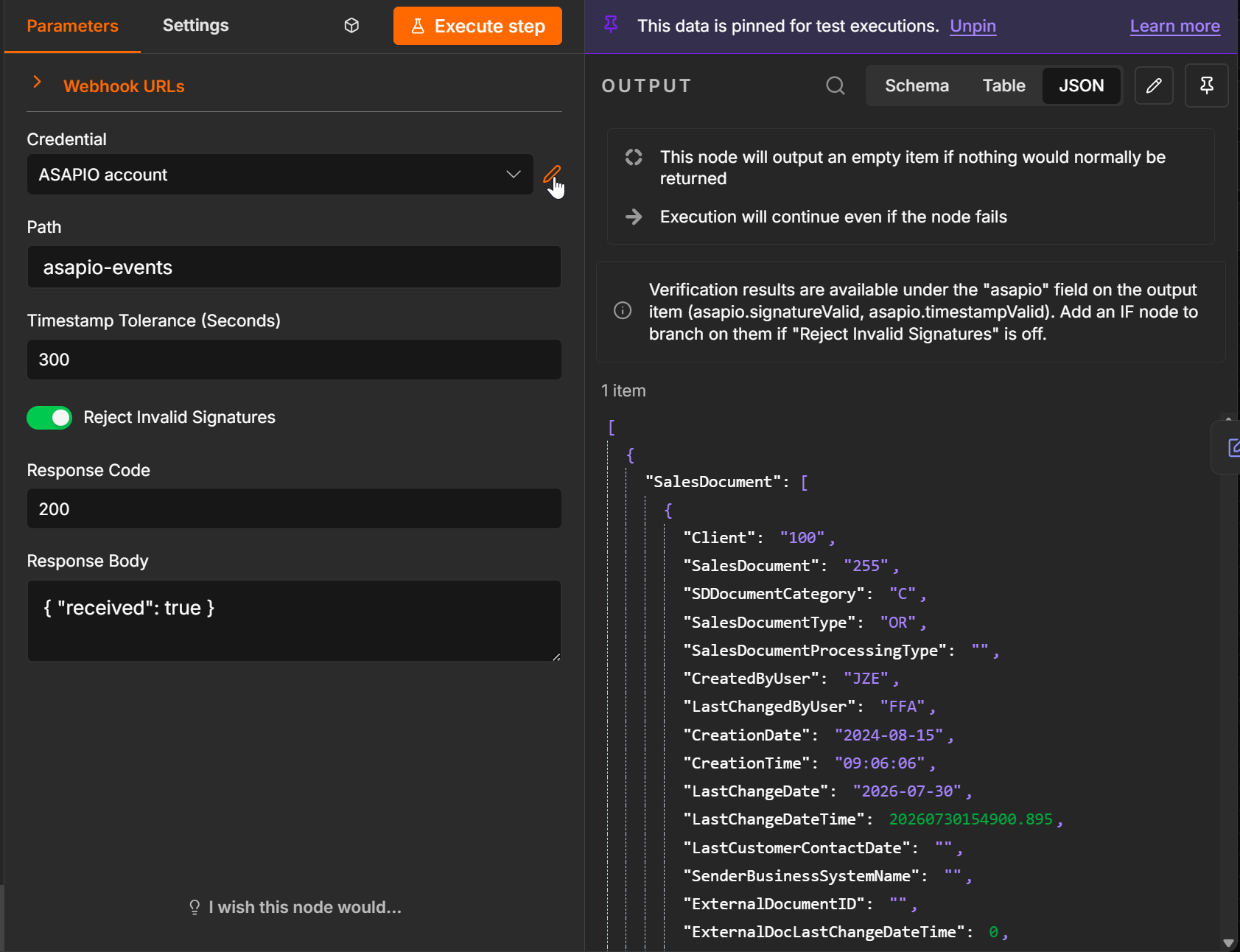Click the pencil icon to edit ASAPIO credential
Viewport: 1240px width, 952px height.
(x=552, y=175)
